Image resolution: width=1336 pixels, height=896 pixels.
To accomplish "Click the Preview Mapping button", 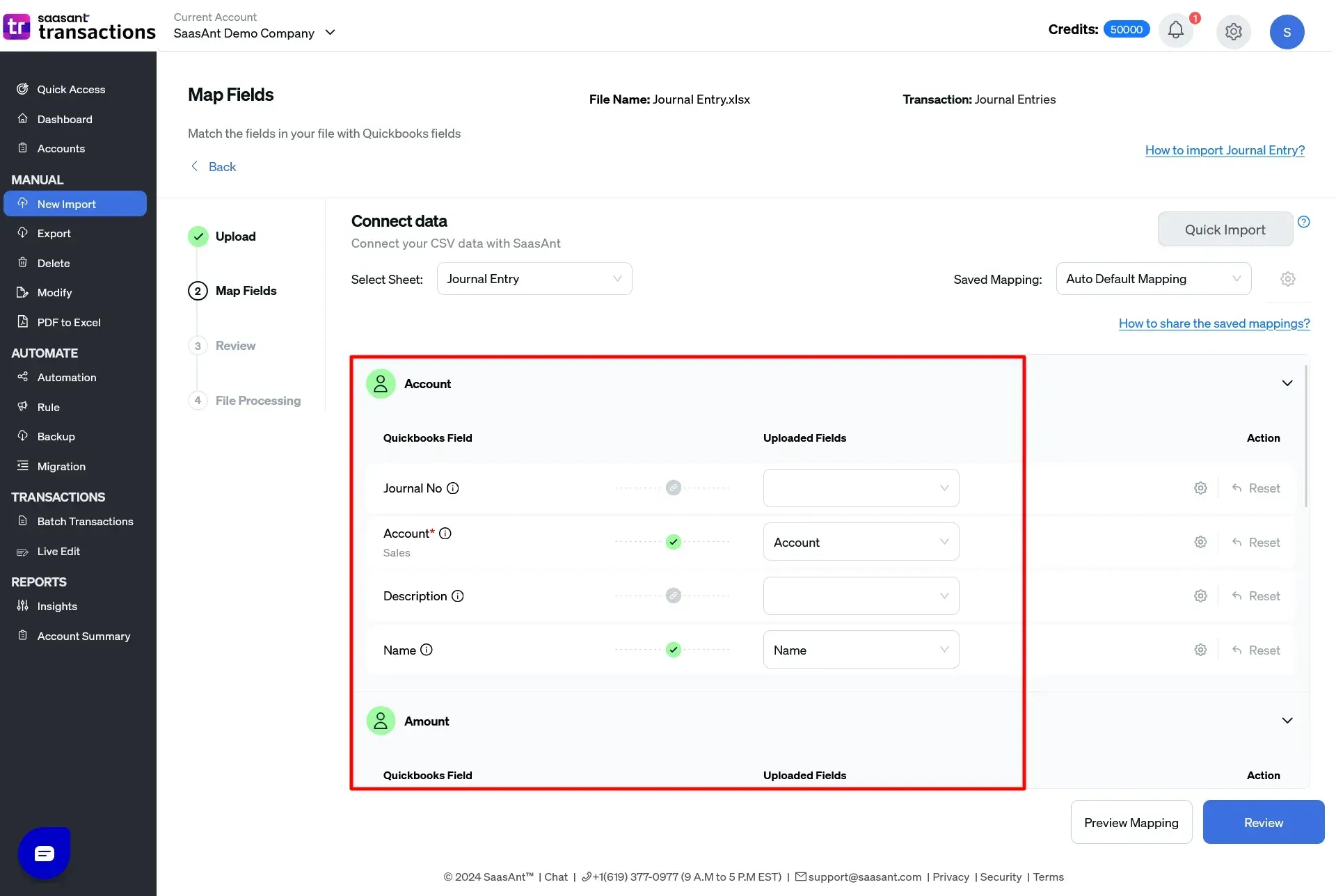I will coord(1131,822).
